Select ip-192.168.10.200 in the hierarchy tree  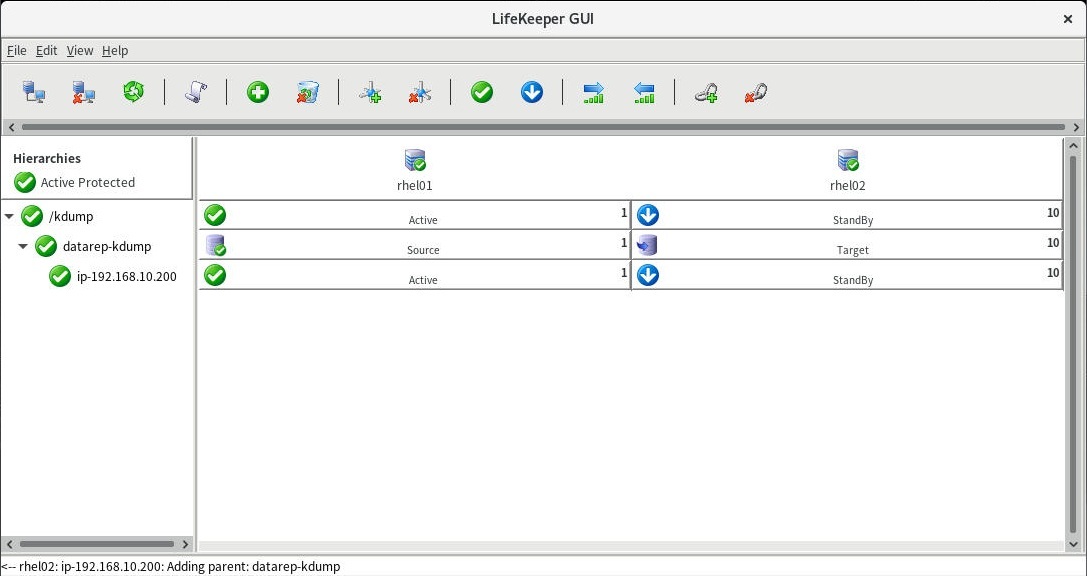pyautogui.click(x=126, y=277)
